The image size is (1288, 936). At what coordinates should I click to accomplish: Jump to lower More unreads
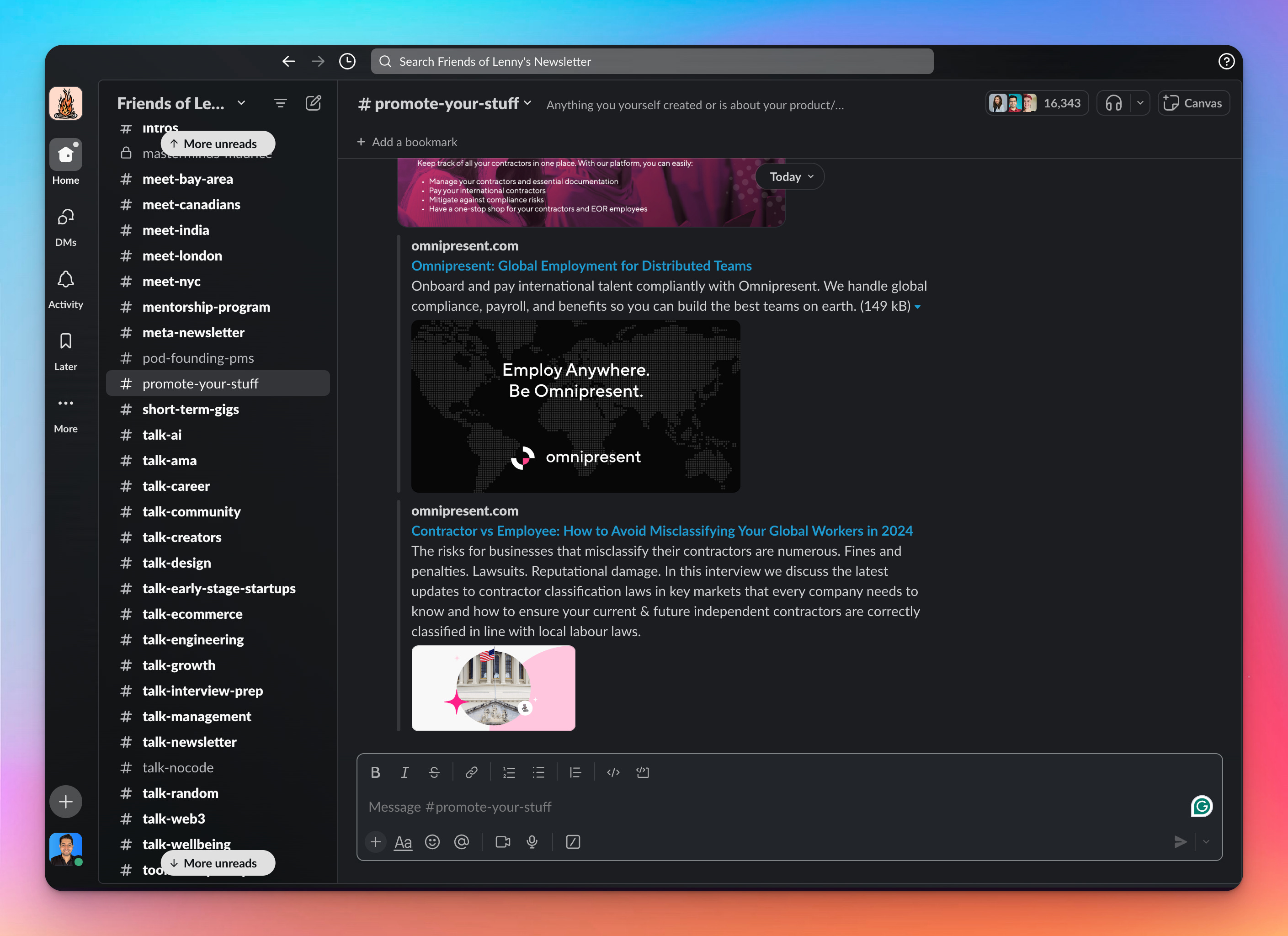(218, 863)
